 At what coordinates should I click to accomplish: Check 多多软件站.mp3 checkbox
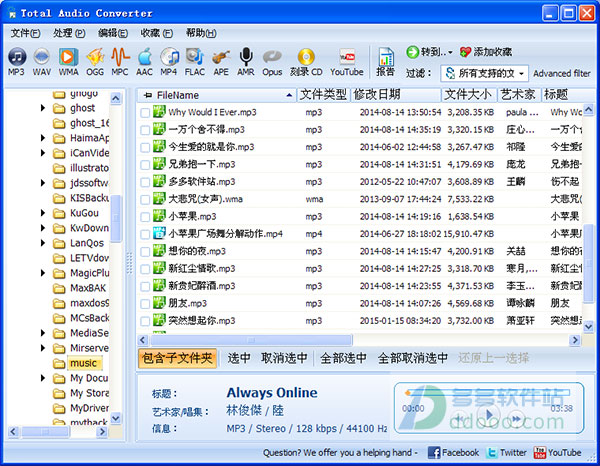pos(145,182)
